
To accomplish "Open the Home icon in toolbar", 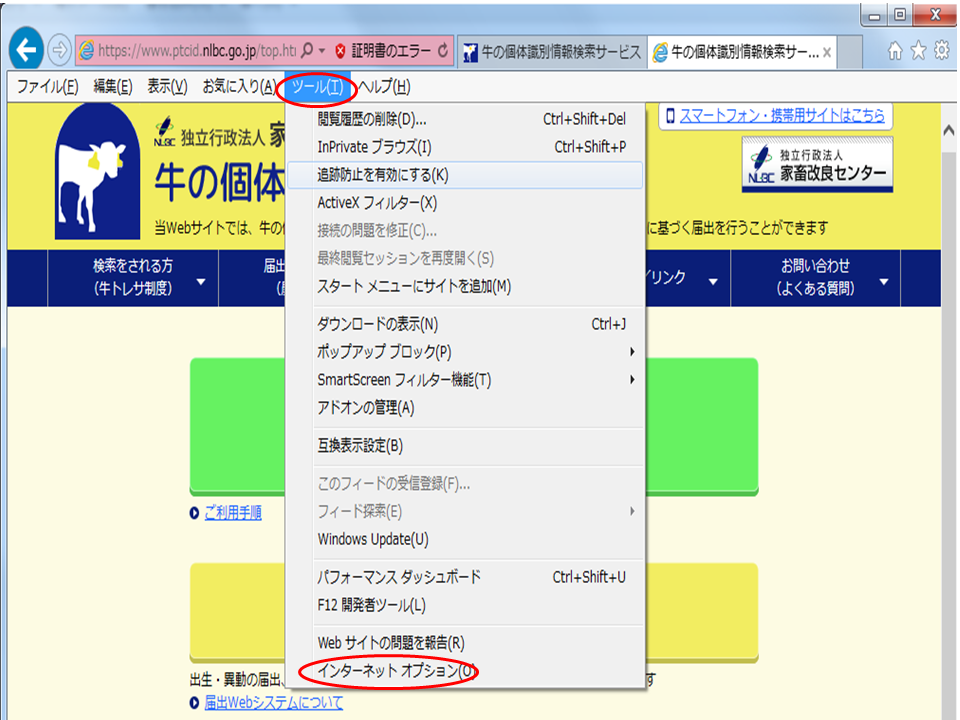I will pos(895,51).
